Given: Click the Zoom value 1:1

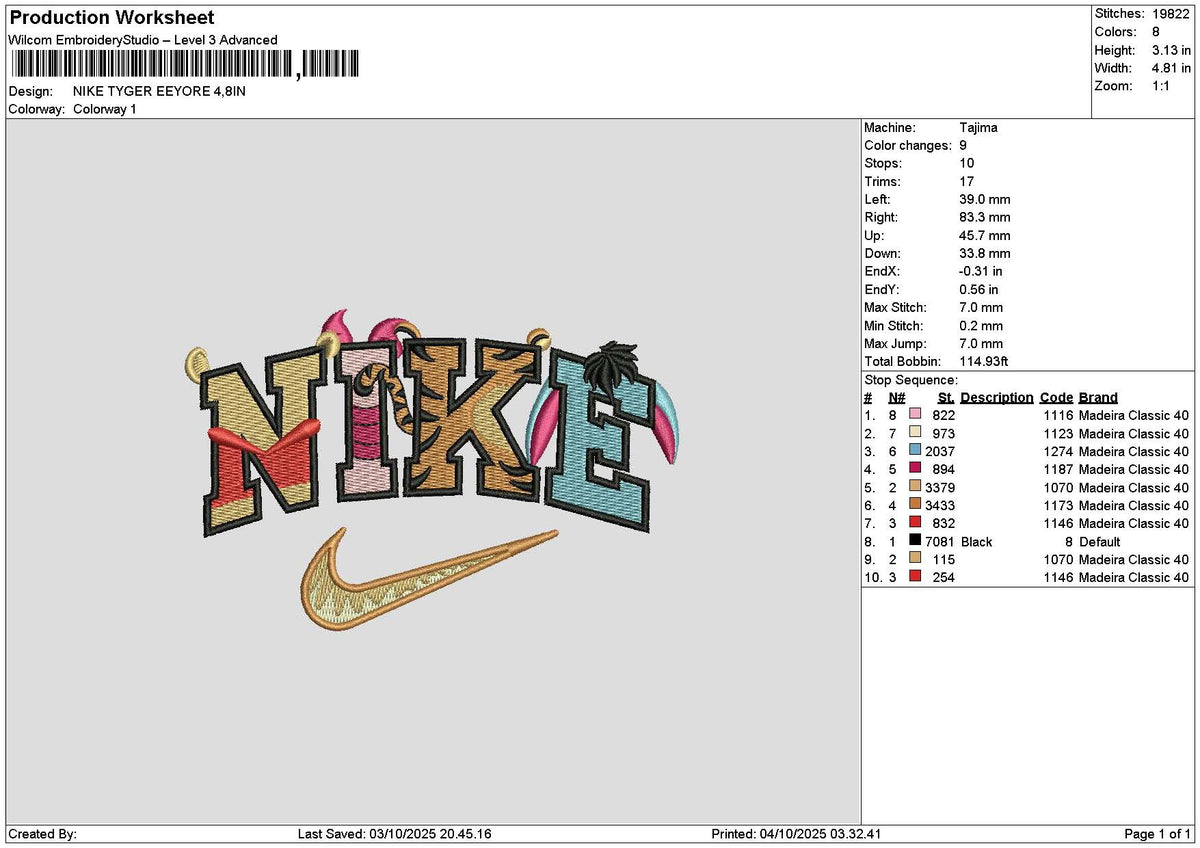Looking at the screenshot, I should [1162, 86].
